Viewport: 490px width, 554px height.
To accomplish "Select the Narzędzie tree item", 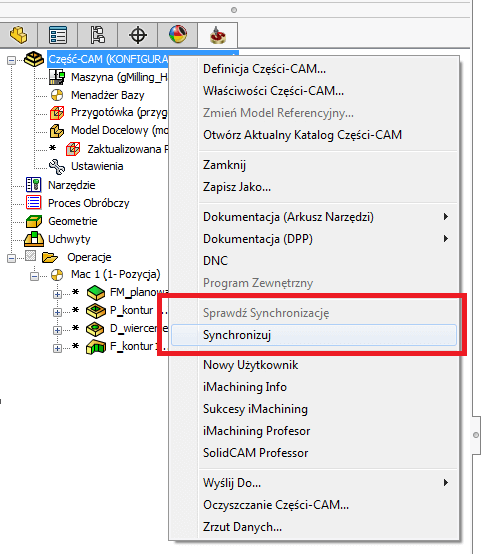I will [72, 185].
